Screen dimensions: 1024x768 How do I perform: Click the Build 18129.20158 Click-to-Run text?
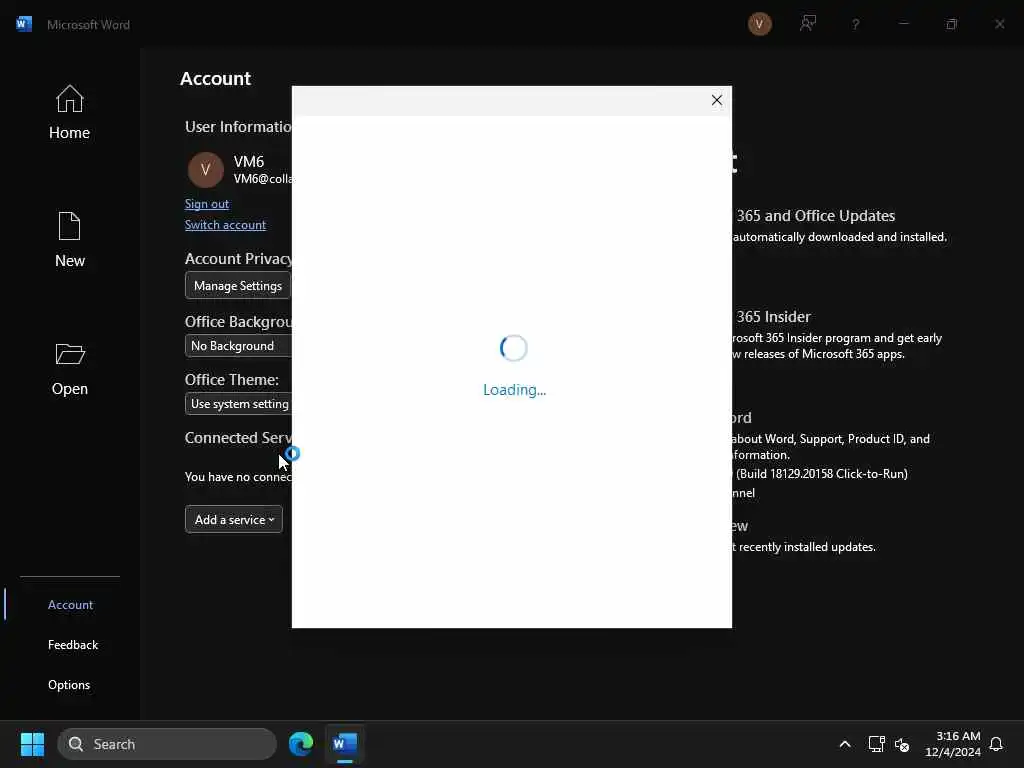pyautogui.click(x=822, y=473)
